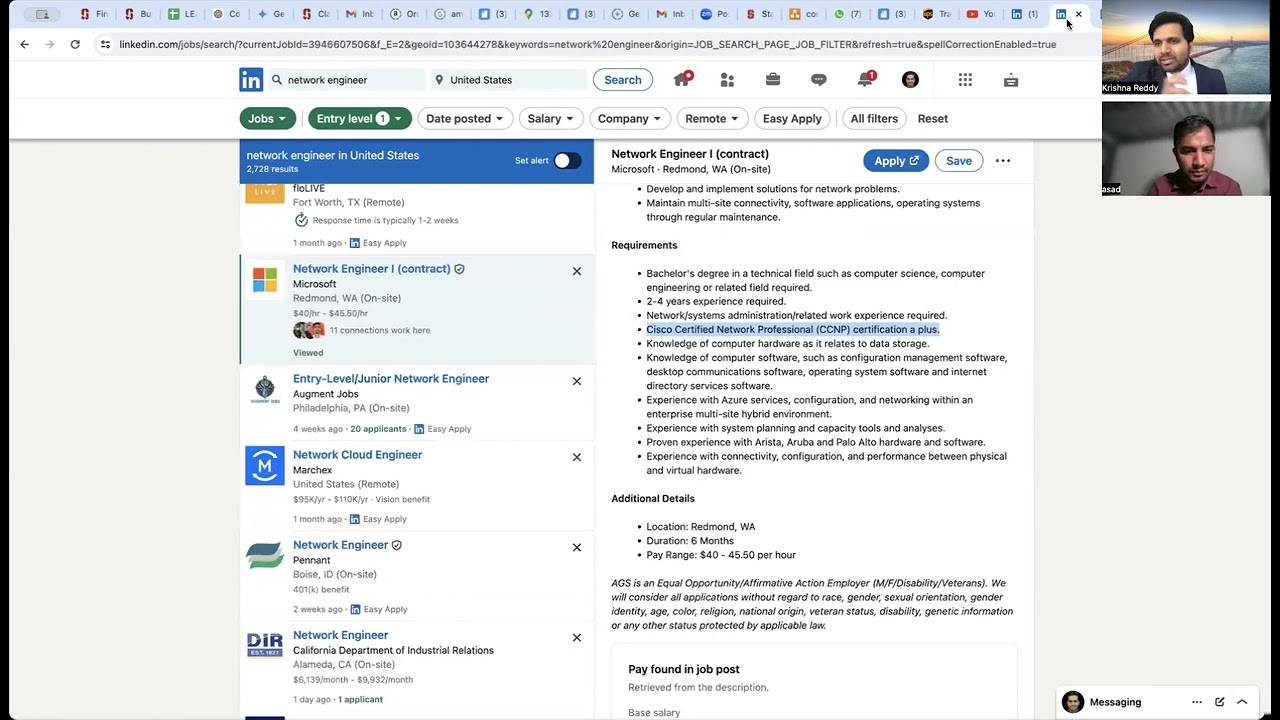The width and height of the screenshot is (1280, 720).
Task: Dismiss the California DIR Network Engineer card
Action: point(577,637)
